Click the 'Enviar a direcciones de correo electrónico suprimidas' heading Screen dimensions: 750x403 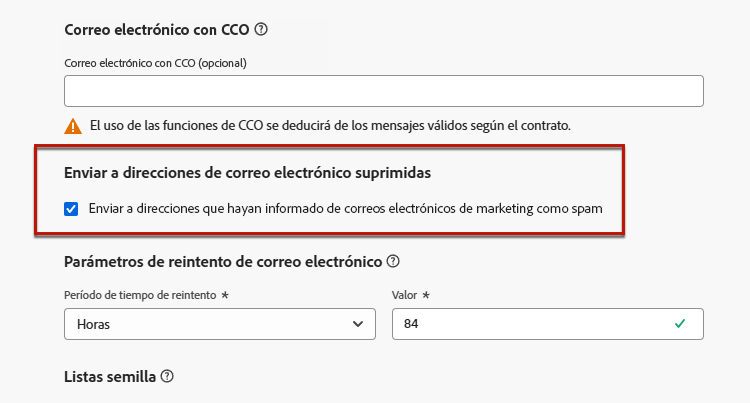point(247,173)
